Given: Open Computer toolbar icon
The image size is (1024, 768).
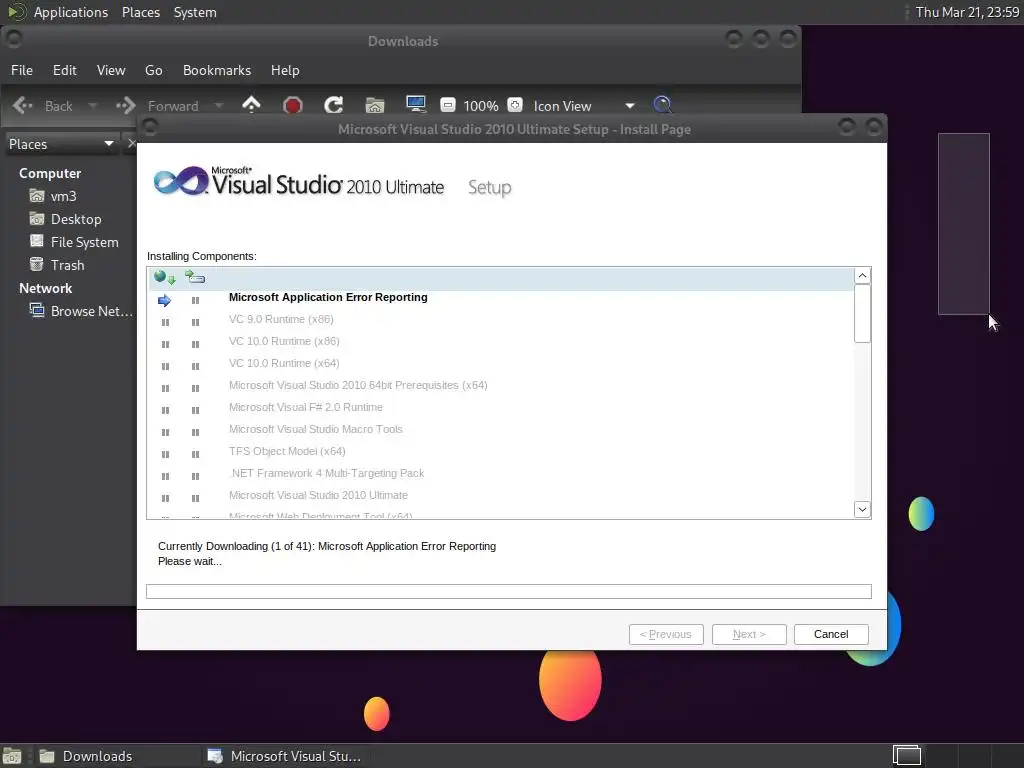Looking at the screenshot, I should tap(415, 104).
